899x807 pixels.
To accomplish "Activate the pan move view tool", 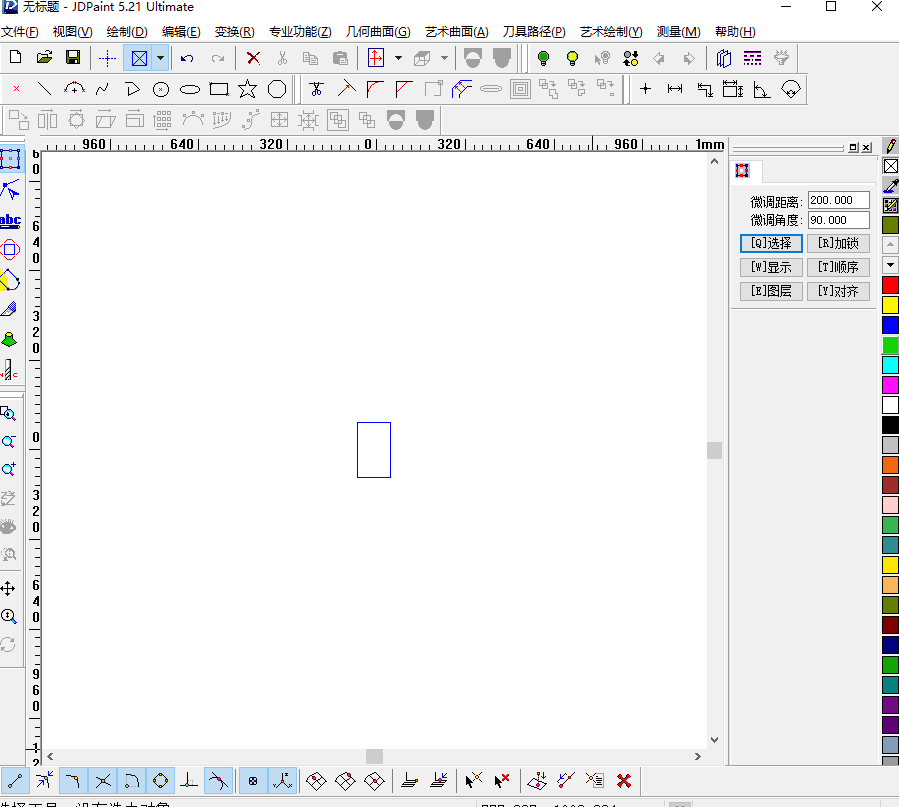I will (8, 589).
